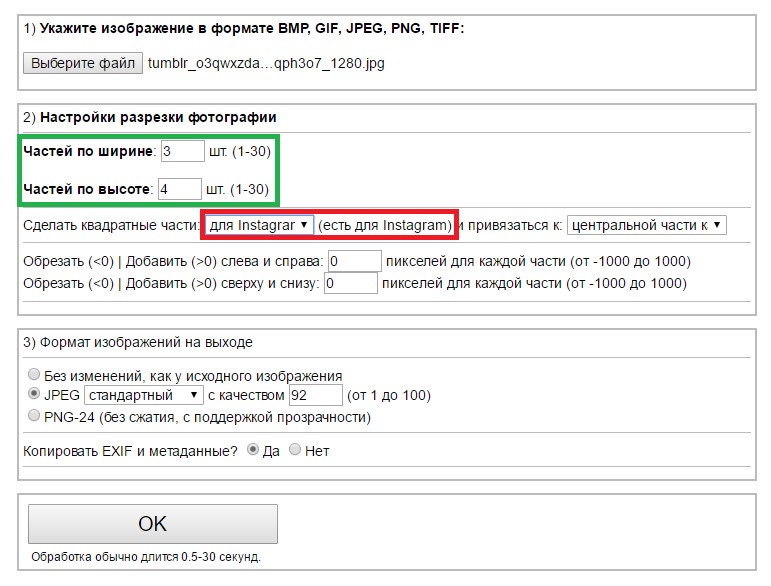
Task: Select "Без изменений" output format radio
Action: 36,376
